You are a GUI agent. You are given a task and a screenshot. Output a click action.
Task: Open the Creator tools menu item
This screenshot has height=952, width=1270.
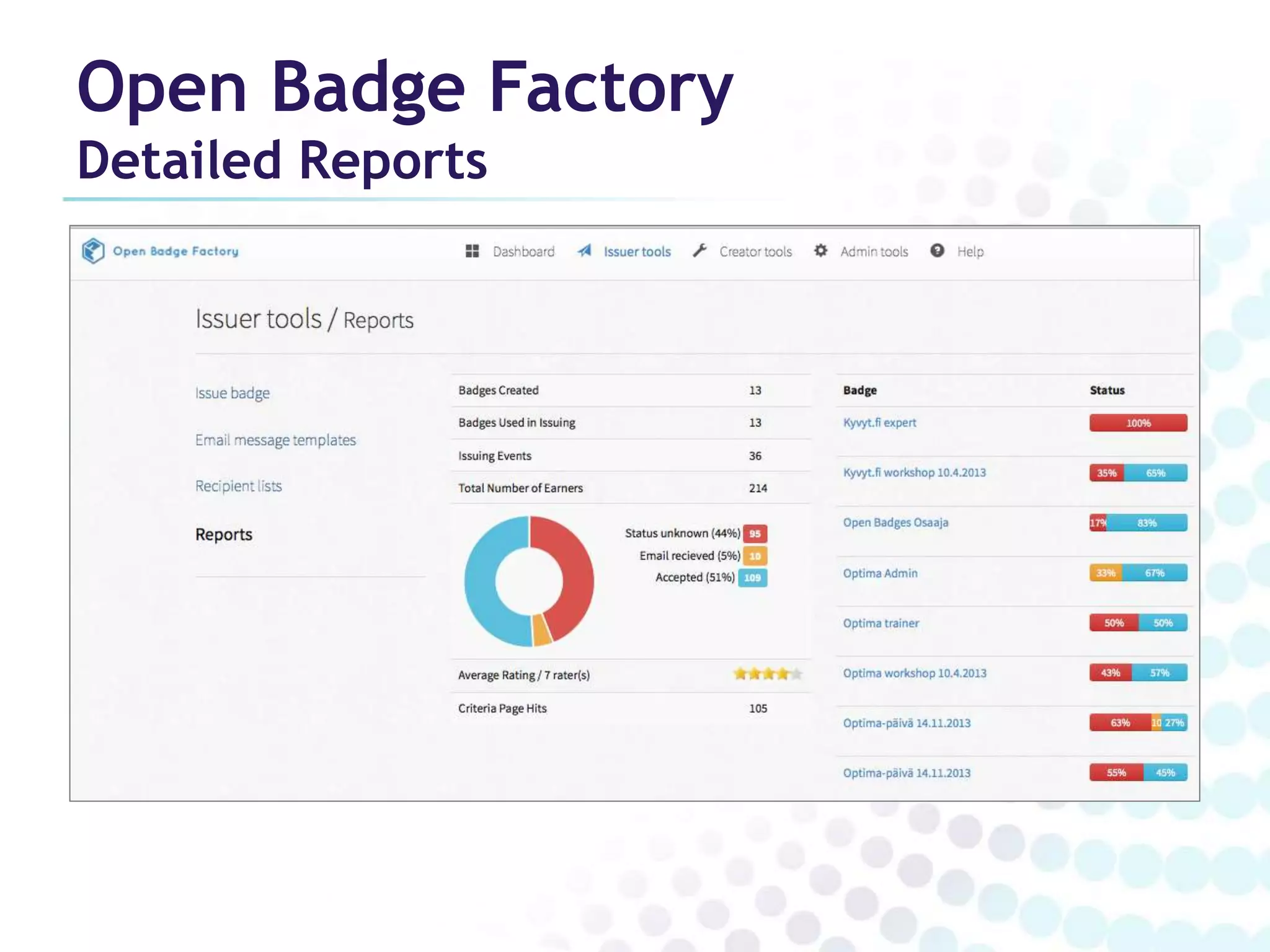pyautogui.click(x=755, y=252)
